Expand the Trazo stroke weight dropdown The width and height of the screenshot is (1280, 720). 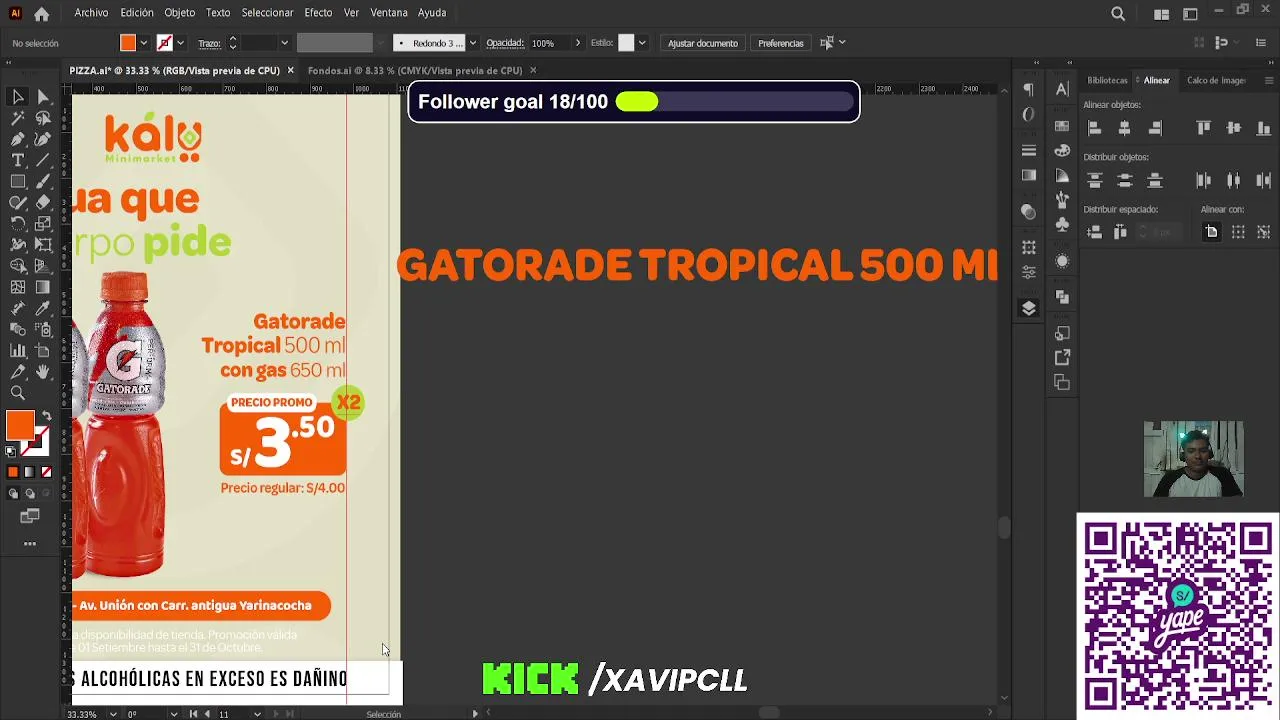pyautogui.click(x=284, y=43)
